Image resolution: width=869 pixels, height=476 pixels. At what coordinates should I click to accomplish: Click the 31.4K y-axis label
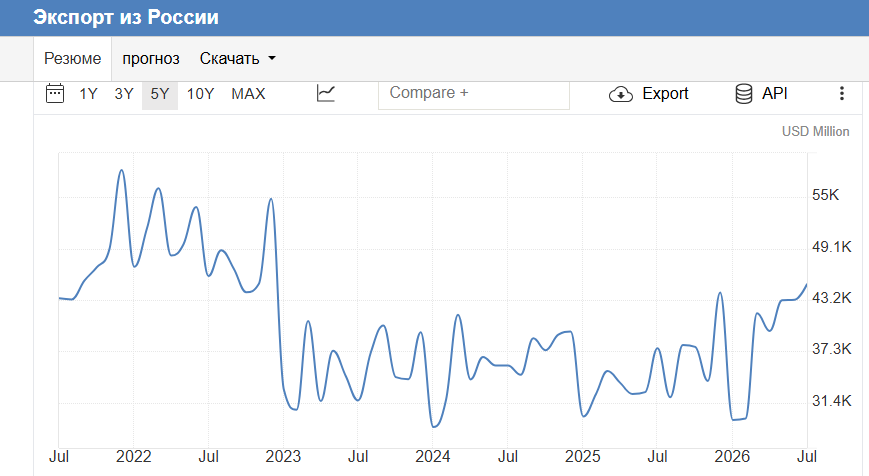click(x=831, y=401)
